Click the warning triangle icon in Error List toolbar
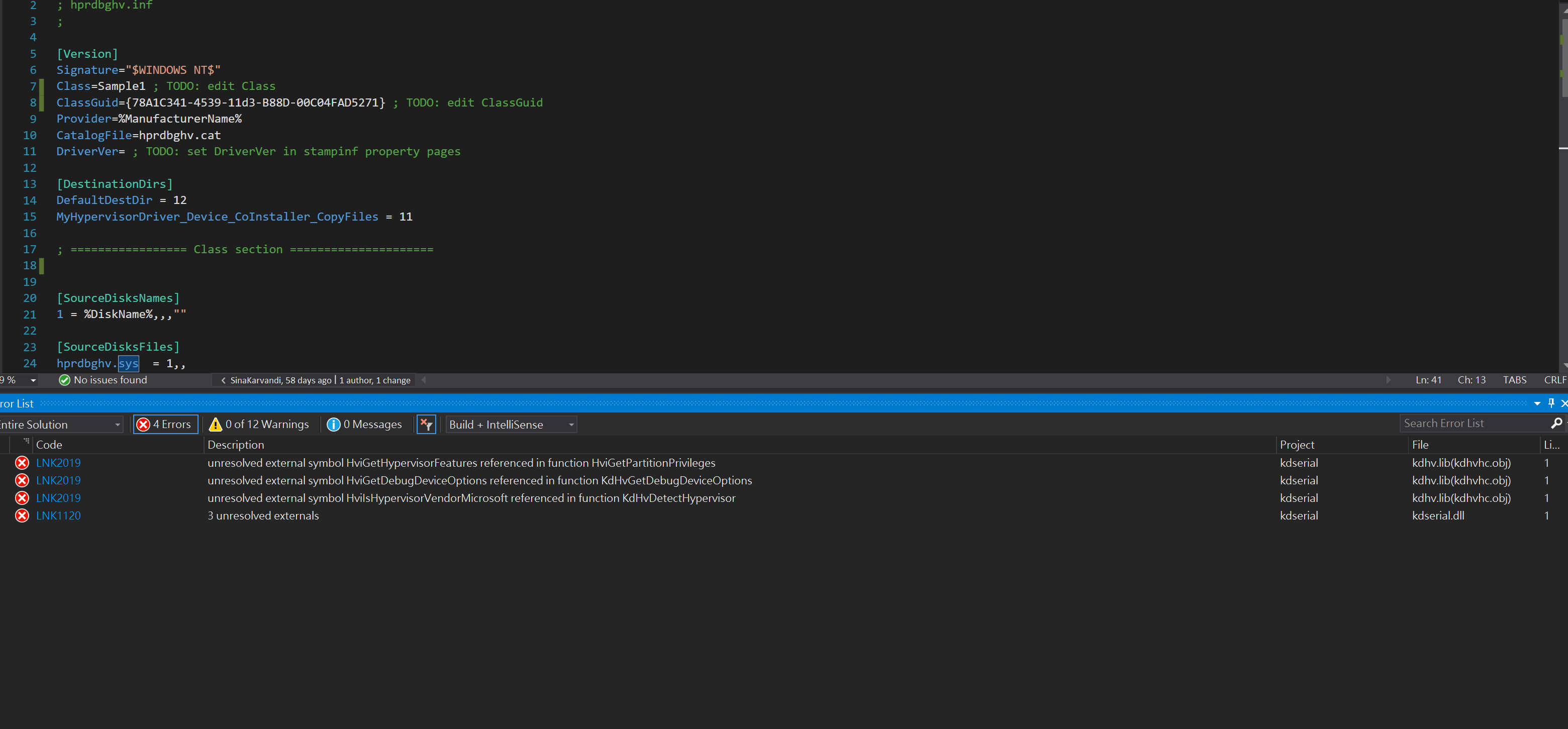Image resolution: width=1568 pixels, height=729 pixels. point(216,424)
